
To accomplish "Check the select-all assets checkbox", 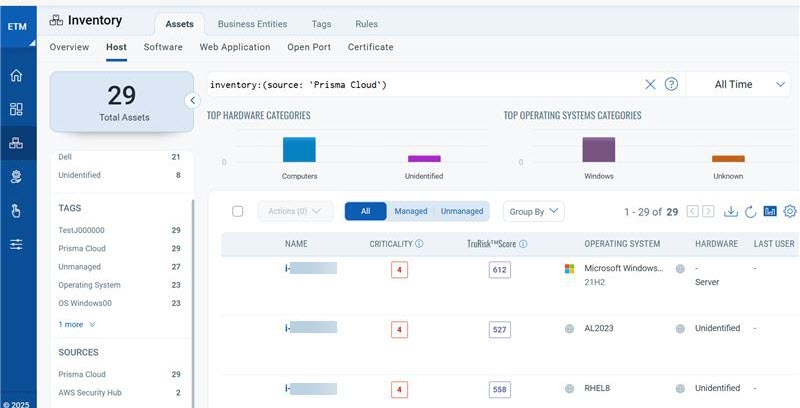I will (x=237, y=211).
